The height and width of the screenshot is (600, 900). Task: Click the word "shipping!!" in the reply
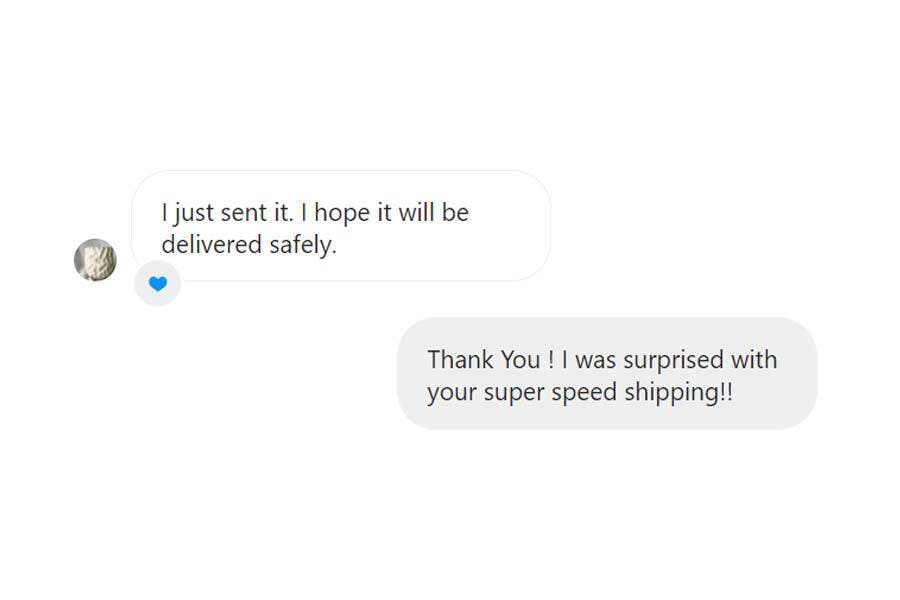coord(678,392)
